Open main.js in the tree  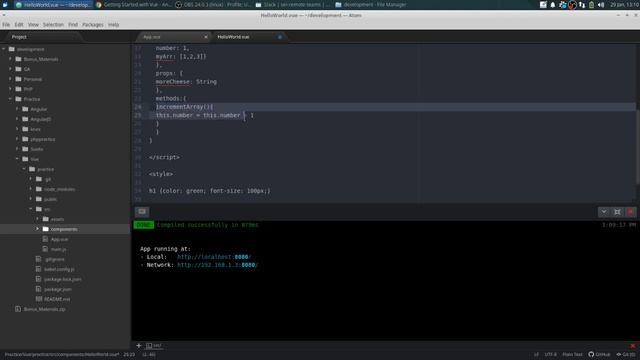pos(58,249)
